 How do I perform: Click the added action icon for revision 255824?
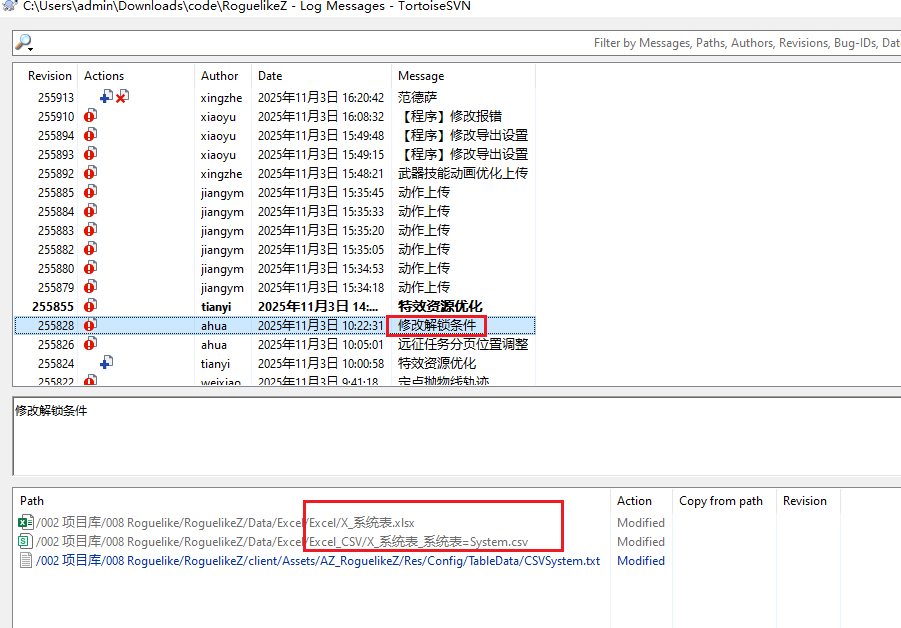click(x=106, y=363)
